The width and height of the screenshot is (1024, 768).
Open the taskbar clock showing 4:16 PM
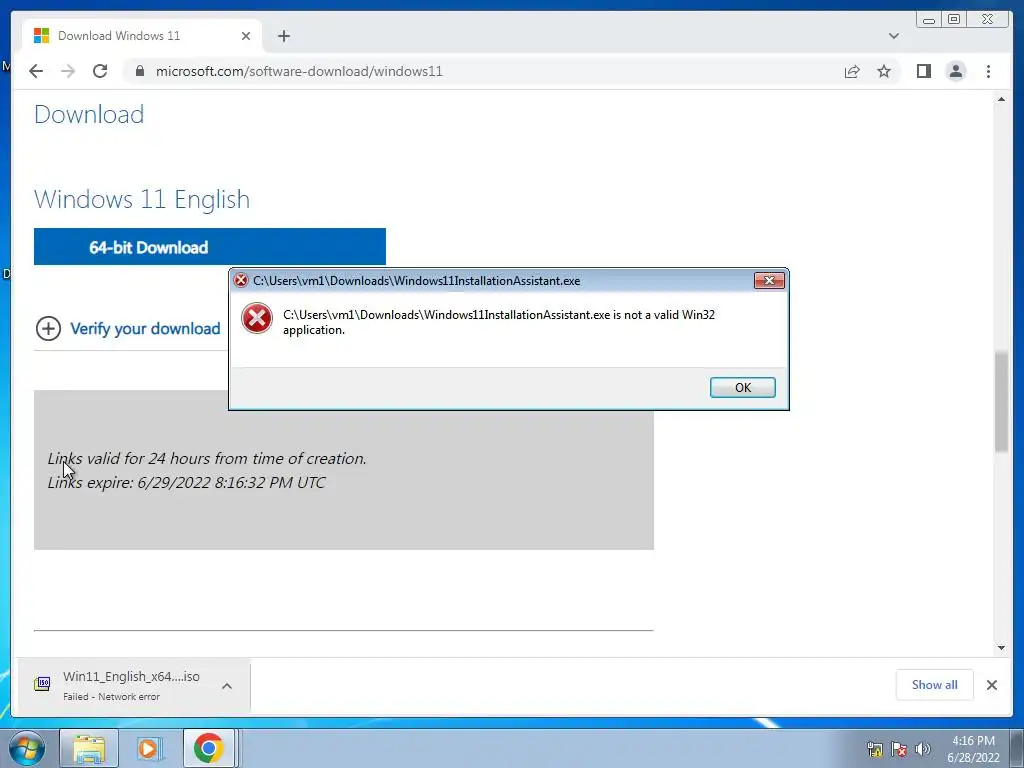[x=973, y=748]
